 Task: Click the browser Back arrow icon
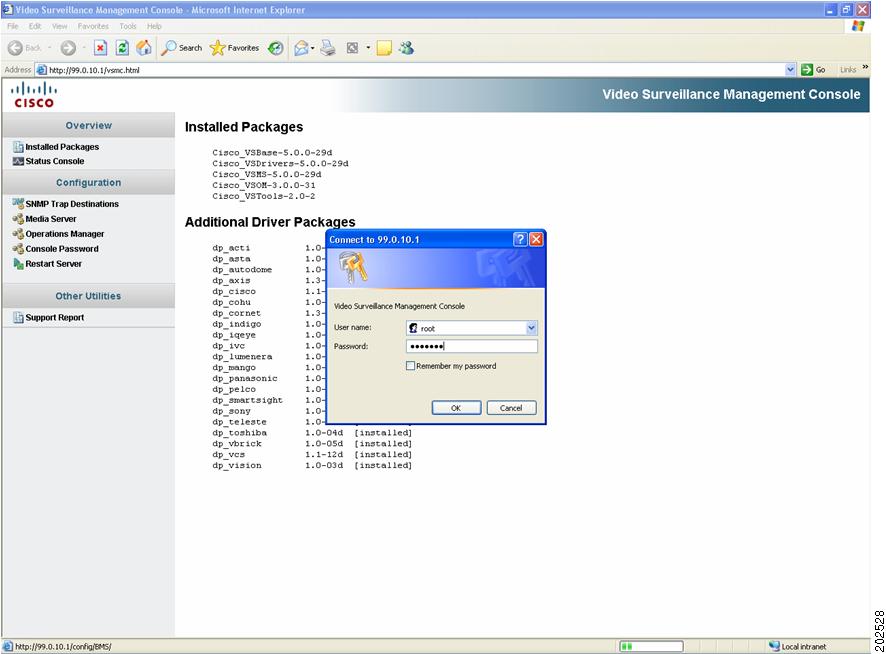point(15,48)
